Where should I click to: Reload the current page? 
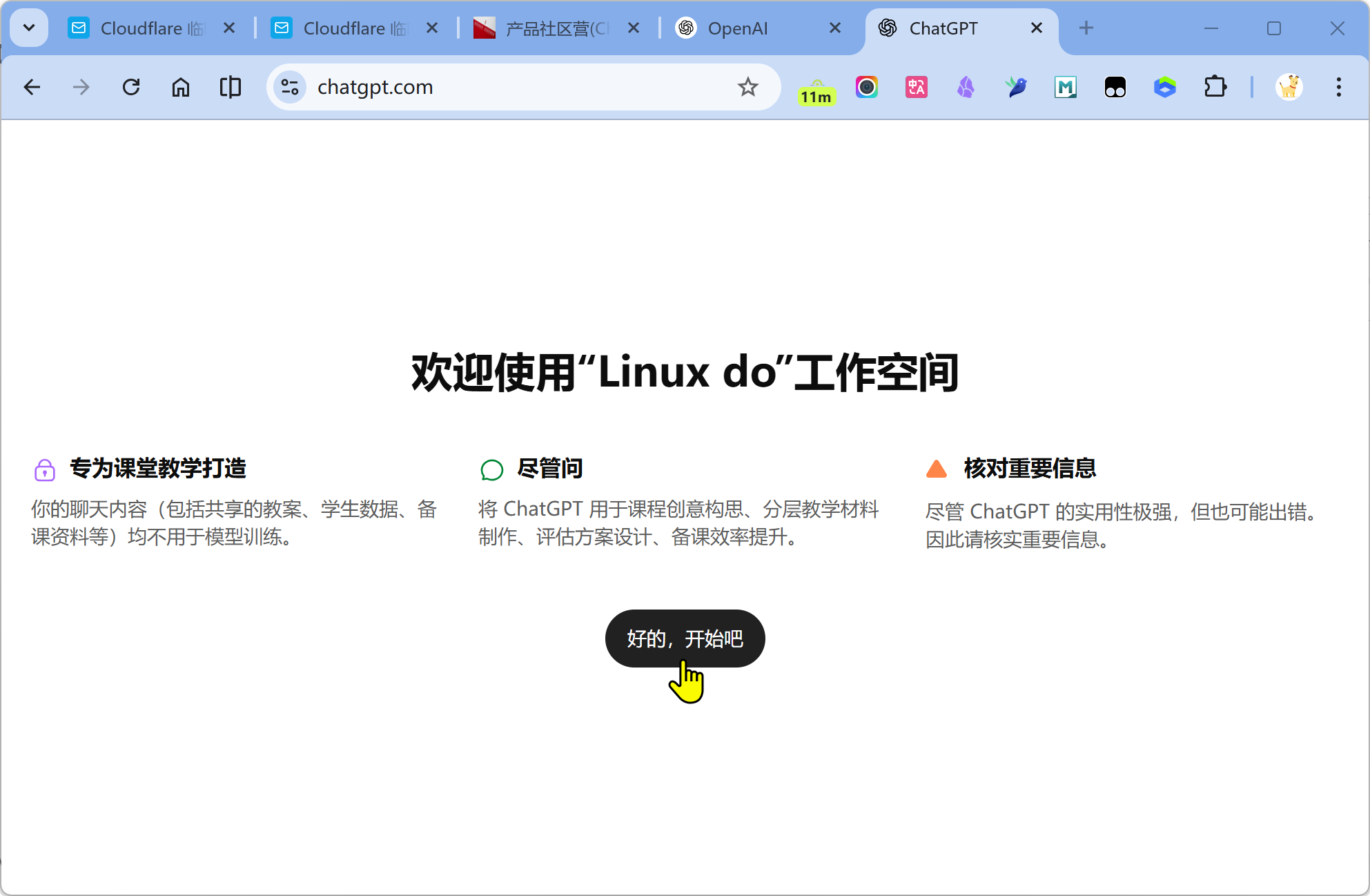[x=131, y=87]
